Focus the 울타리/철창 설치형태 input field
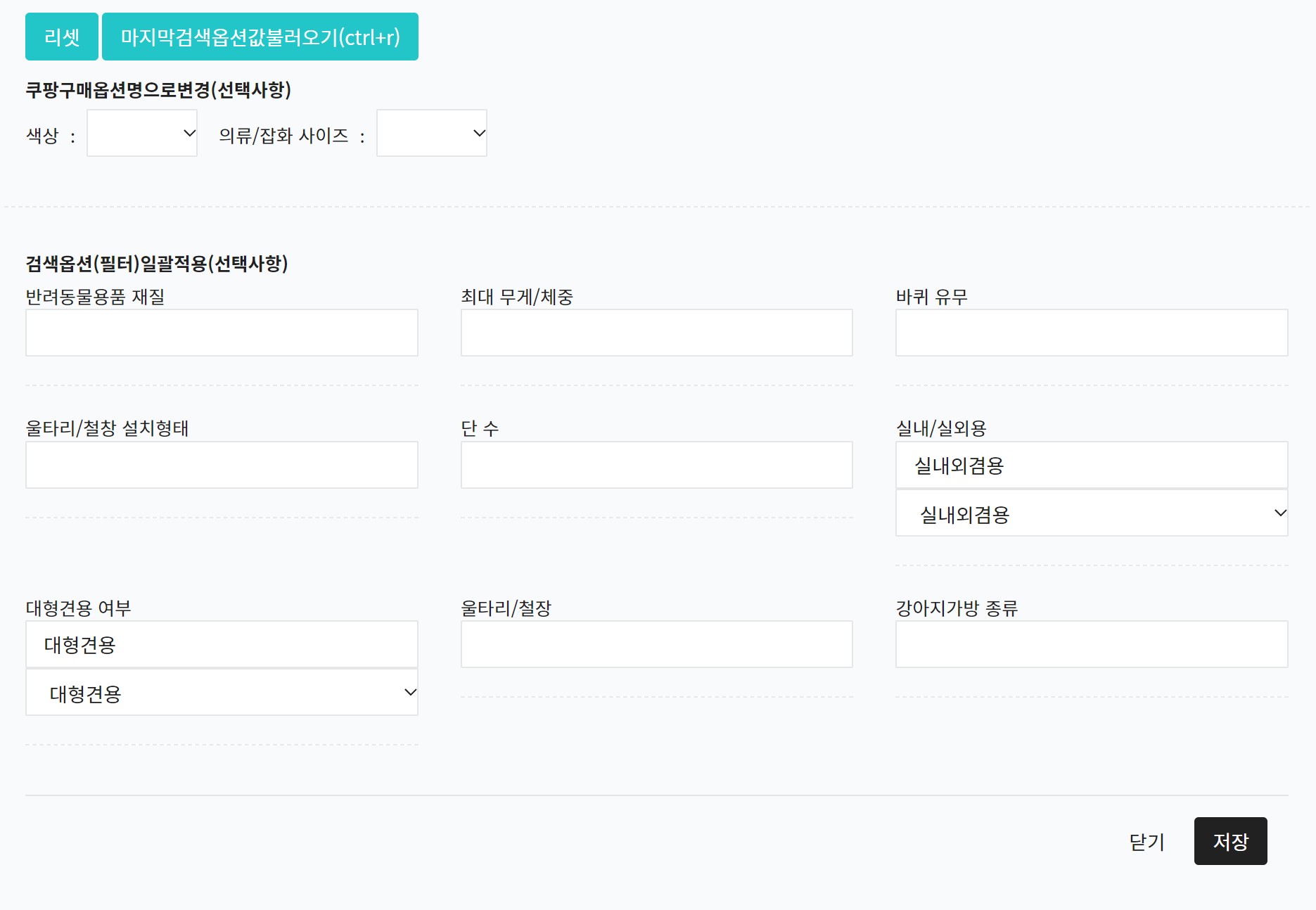The image size is (1316, 910). 222,465
